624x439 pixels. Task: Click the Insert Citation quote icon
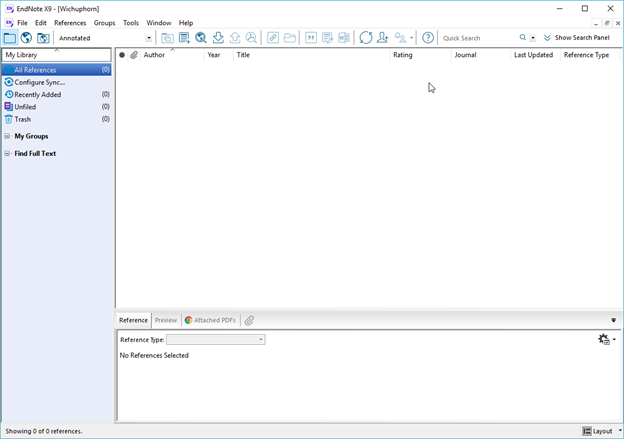311,38
